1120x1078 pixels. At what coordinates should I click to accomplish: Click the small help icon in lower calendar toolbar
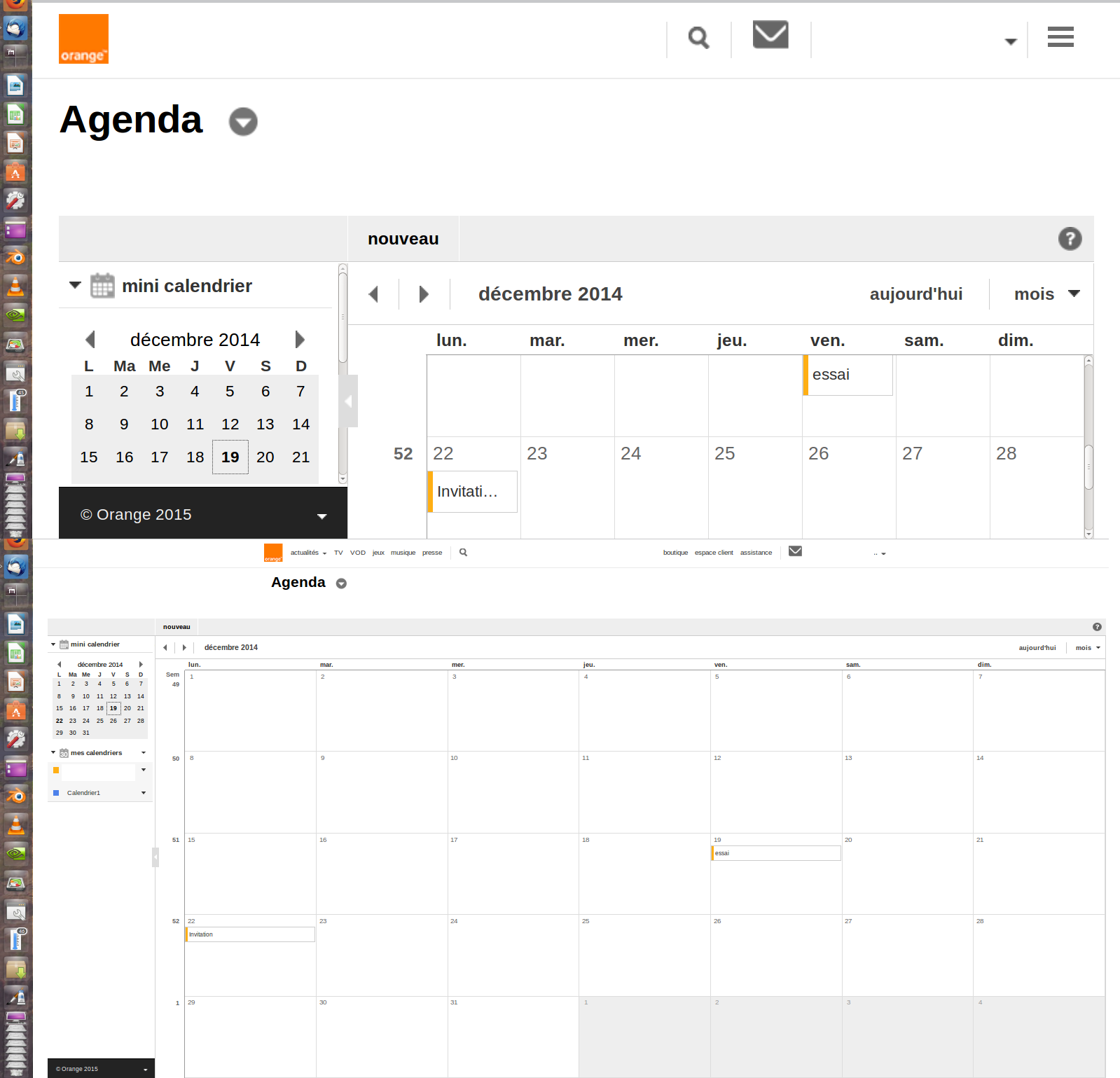coord(1097,627)
